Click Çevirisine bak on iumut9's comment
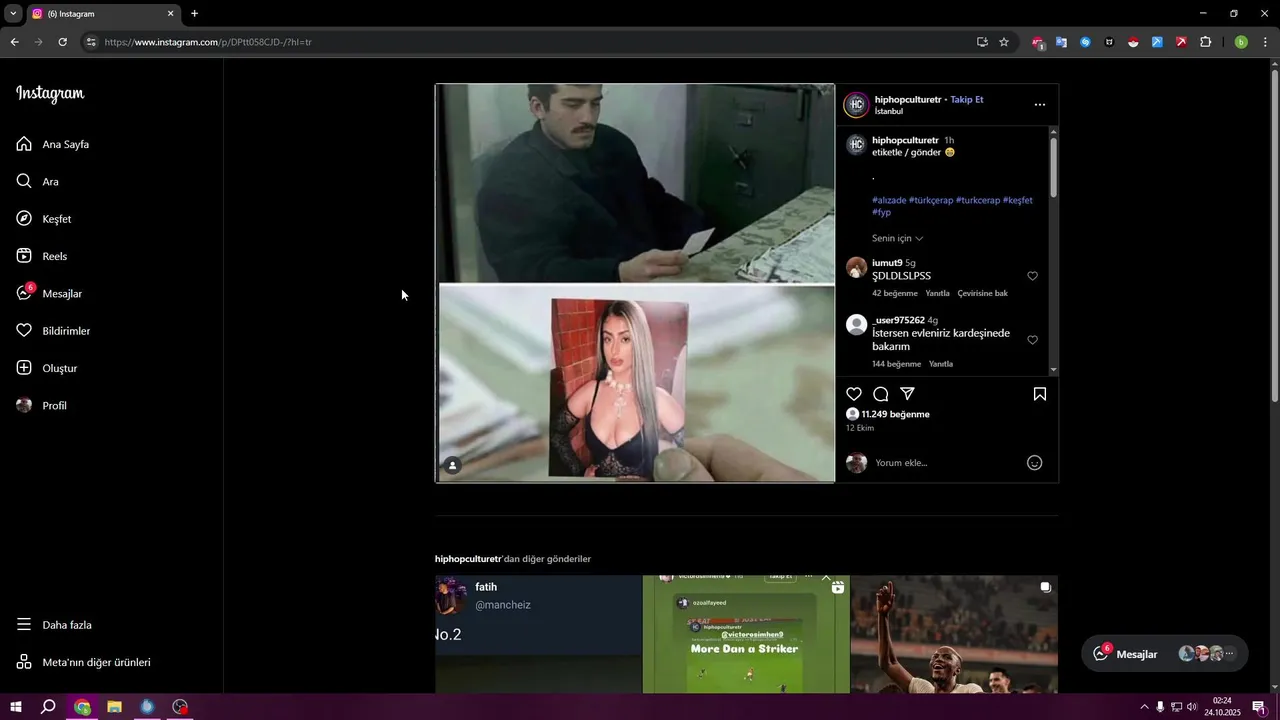Viewport: 1280px width, 720px height. 983,293
